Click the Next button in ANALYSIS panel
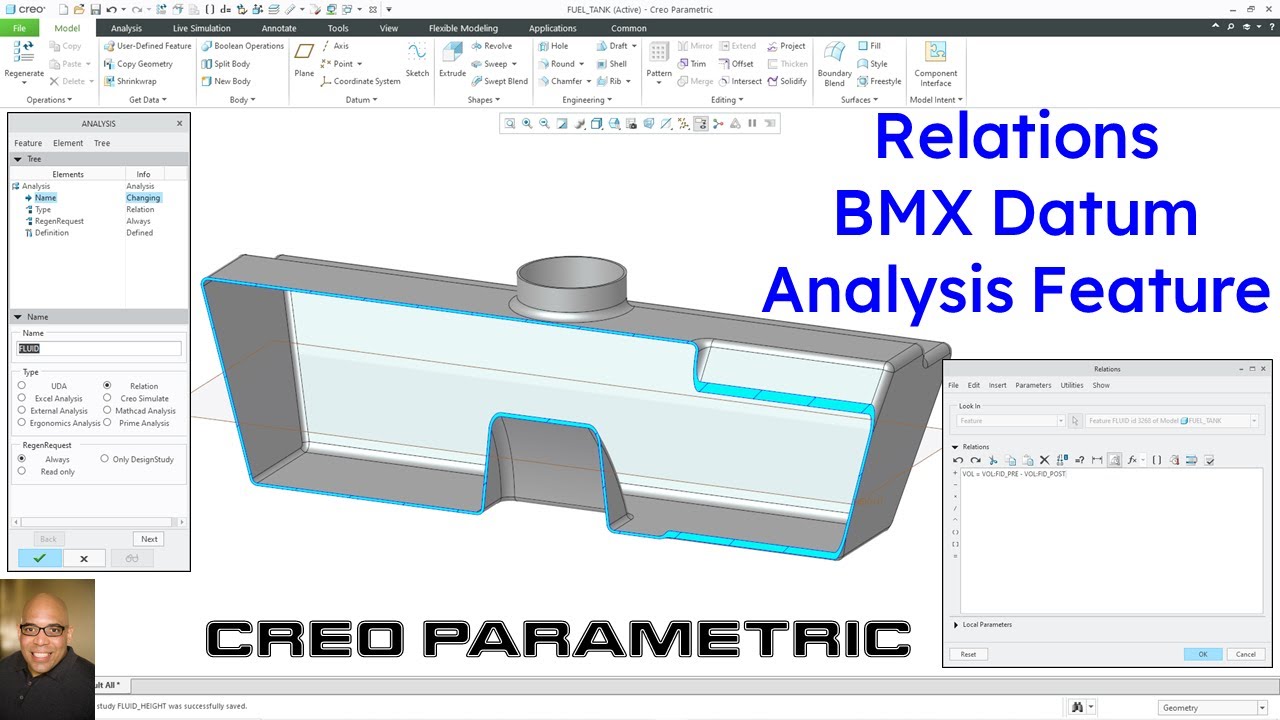This screenshot has height=720, width=1280. coord(149,539)
